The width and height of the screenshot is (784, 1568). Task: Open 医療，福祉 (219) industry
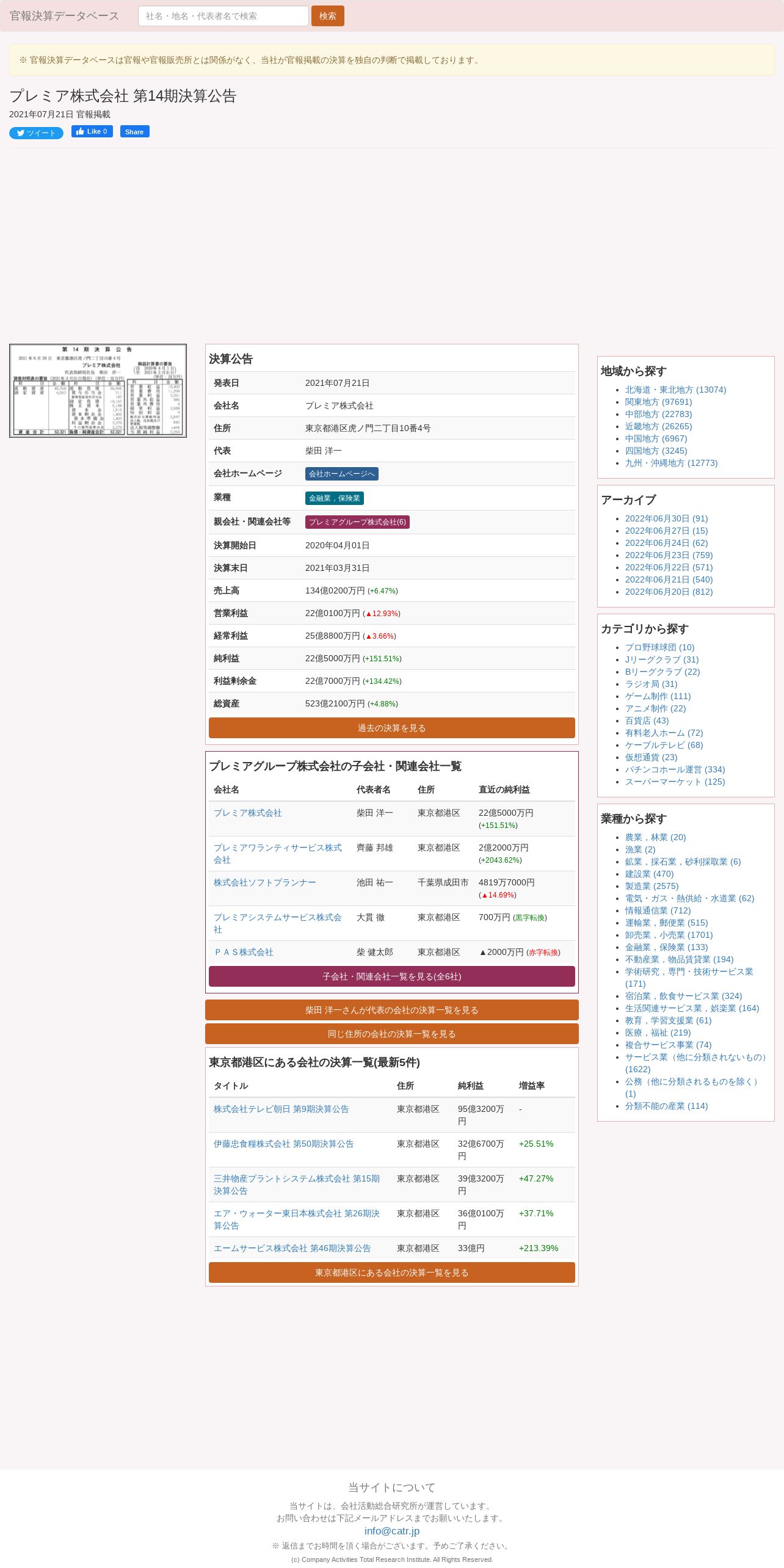pos(658,1033)
